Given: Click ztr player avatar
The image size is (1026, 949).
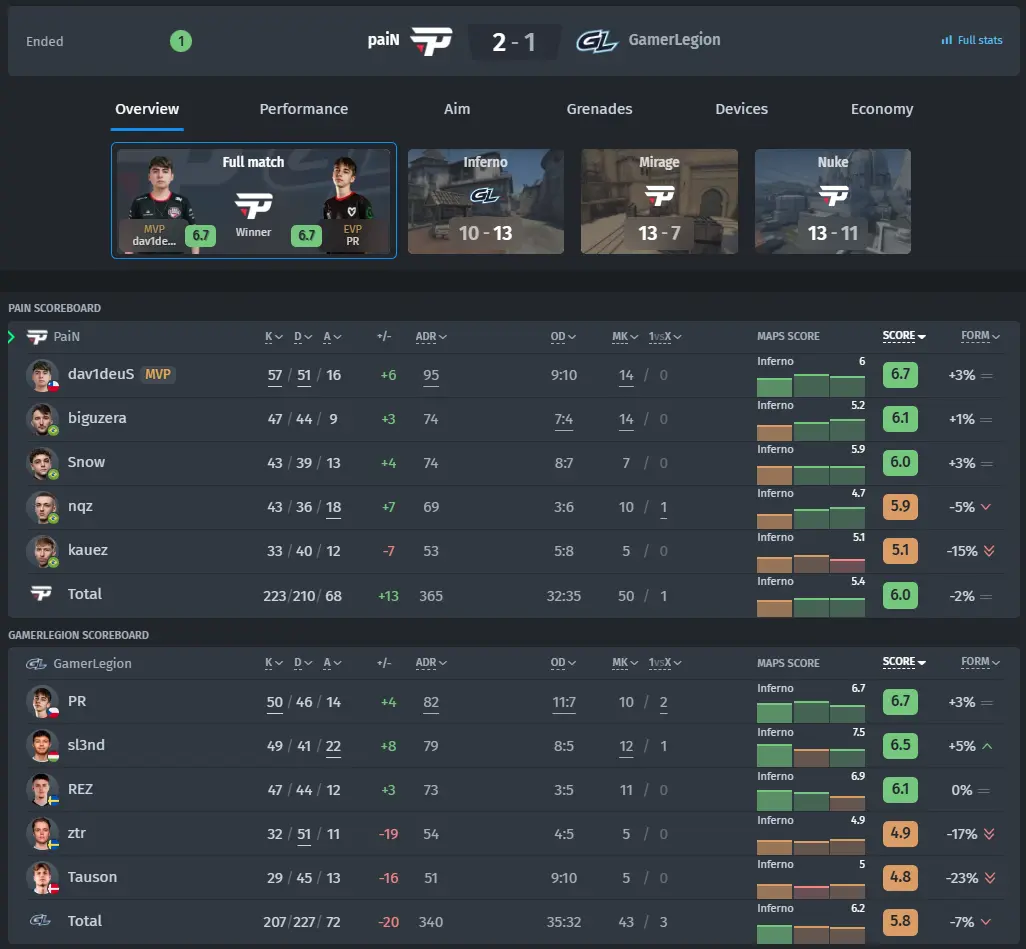Looking at the screenshot, I should pyautogui.click(x=43, y=833).
